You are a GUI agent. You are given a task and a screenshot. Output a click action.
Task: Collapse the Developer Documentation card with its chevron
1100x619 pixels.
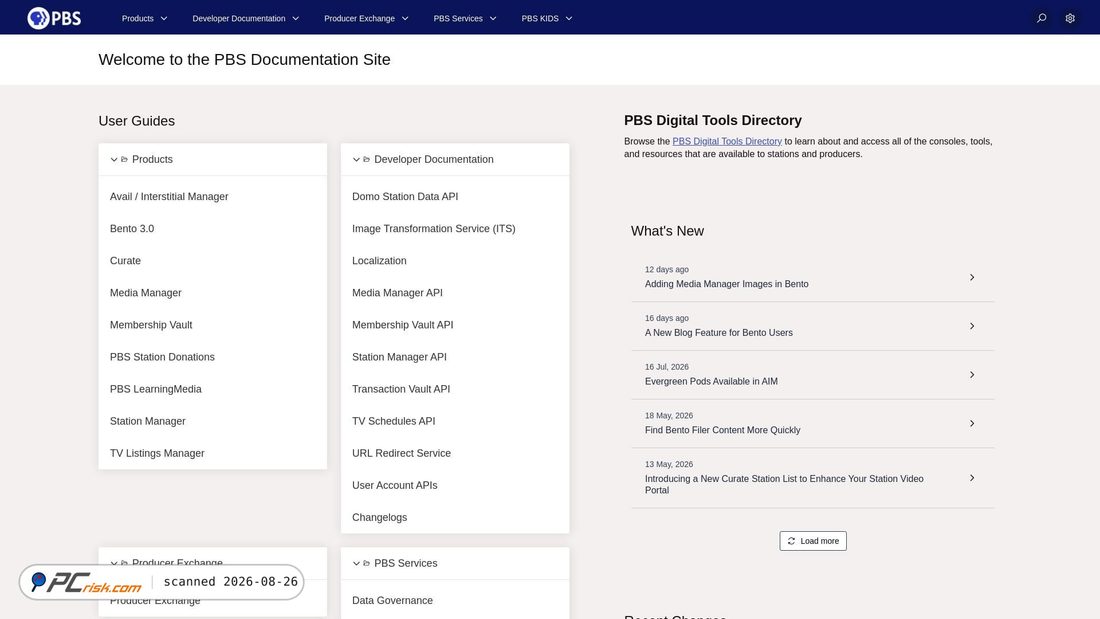point(356,159)
